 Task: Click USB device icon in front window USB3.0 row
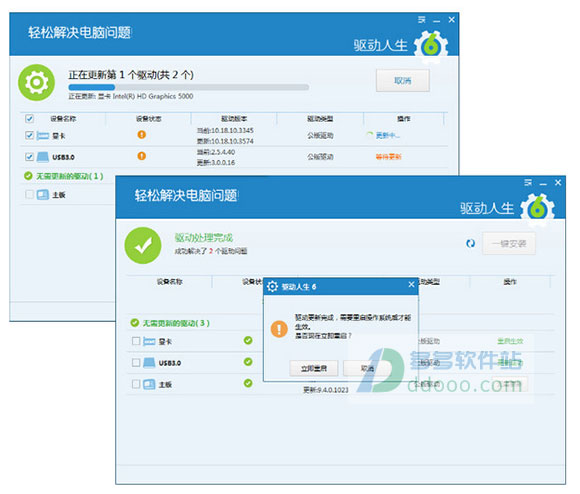(x=149, y=363)
